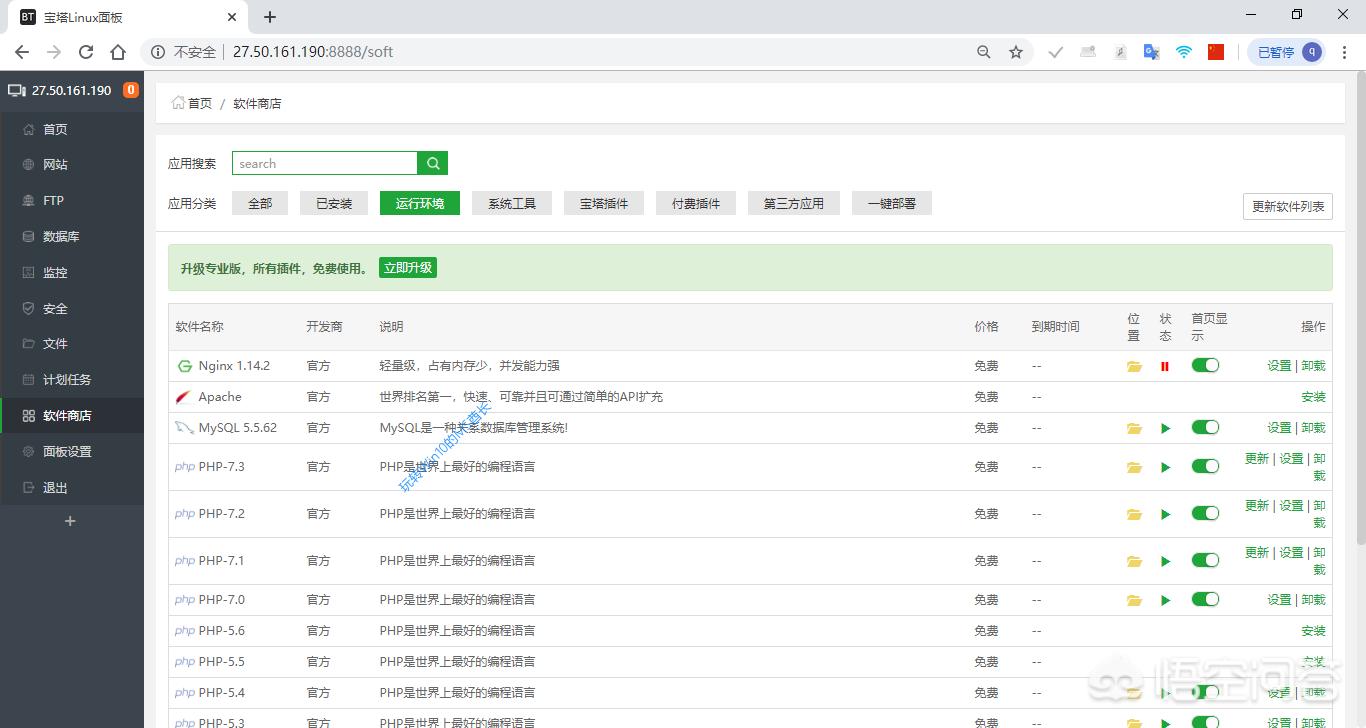This screenshot has width=1366, height=728.
Task: Click 安装 link for PHP-5.6
Action: click(x=1313, y=631)
